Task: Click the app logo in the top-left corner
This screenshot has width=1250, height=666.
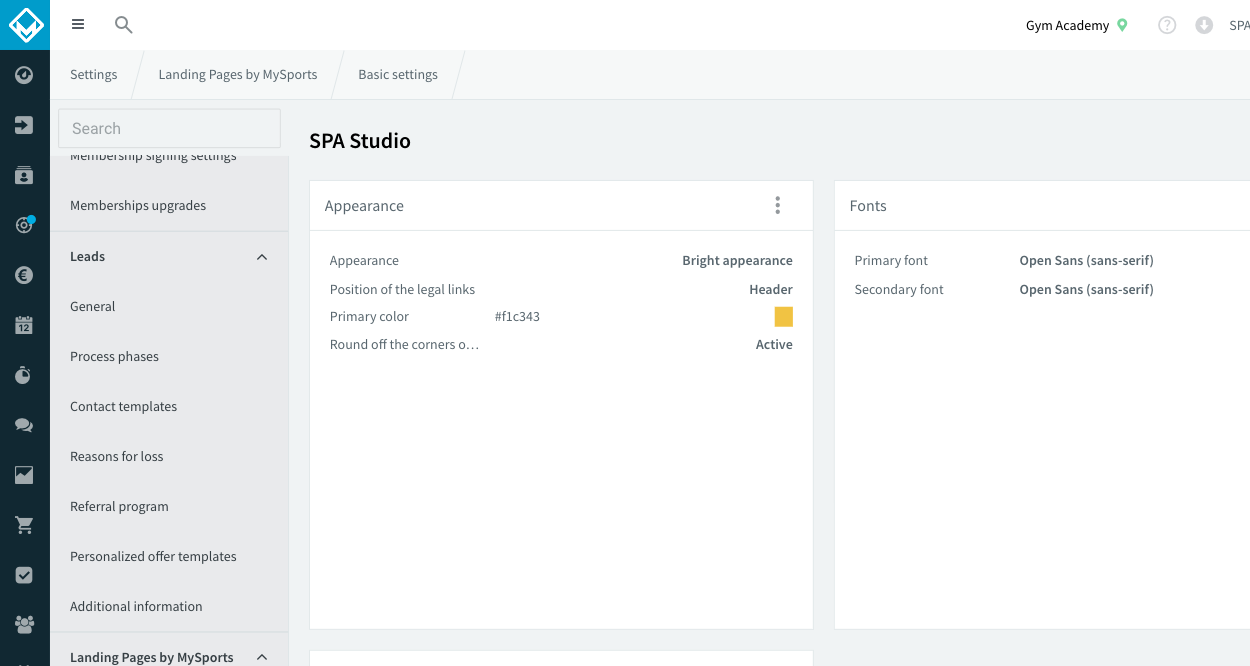Action: 25,24
